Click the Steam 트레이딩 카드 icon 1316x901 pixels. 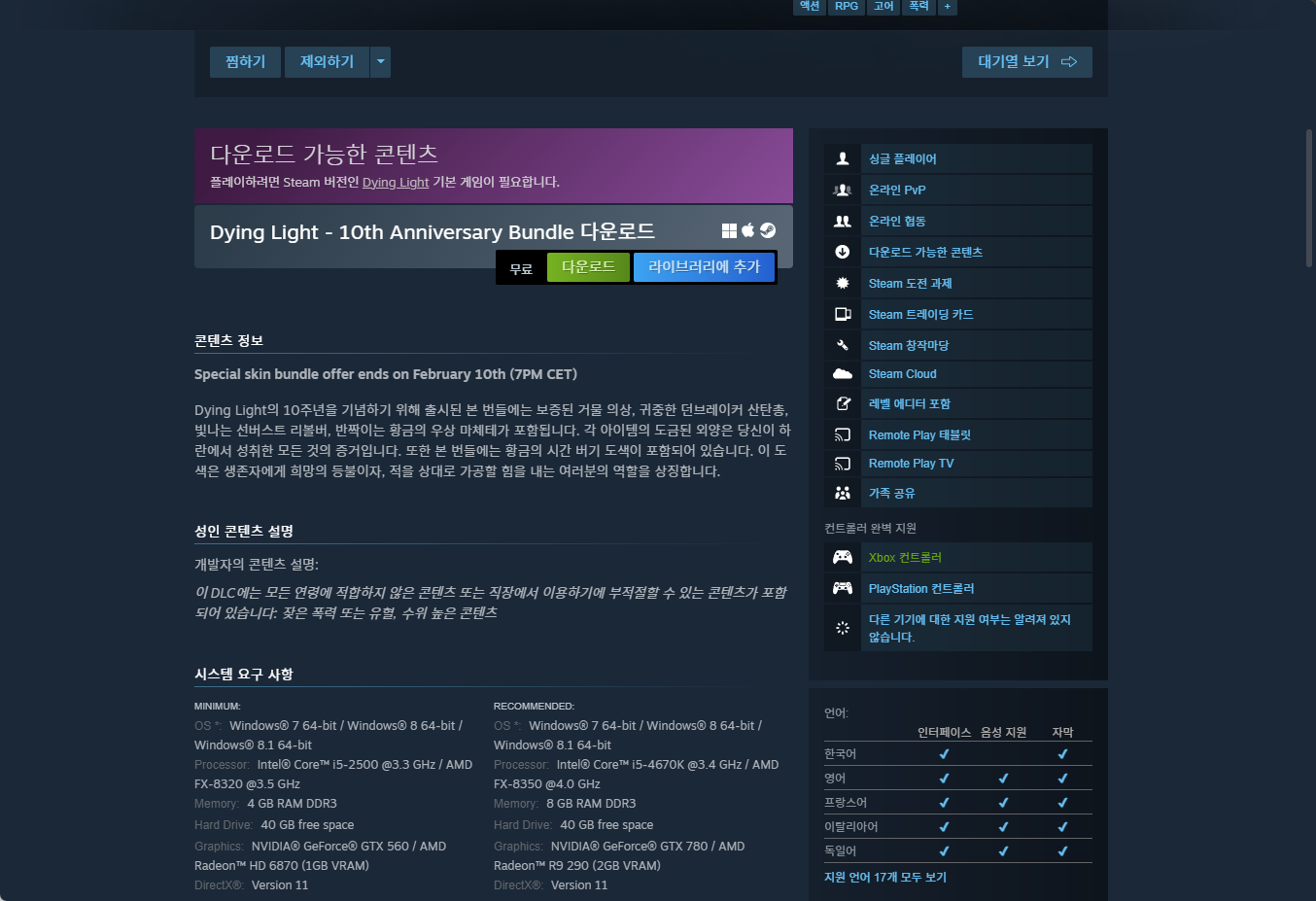[843, 314]
